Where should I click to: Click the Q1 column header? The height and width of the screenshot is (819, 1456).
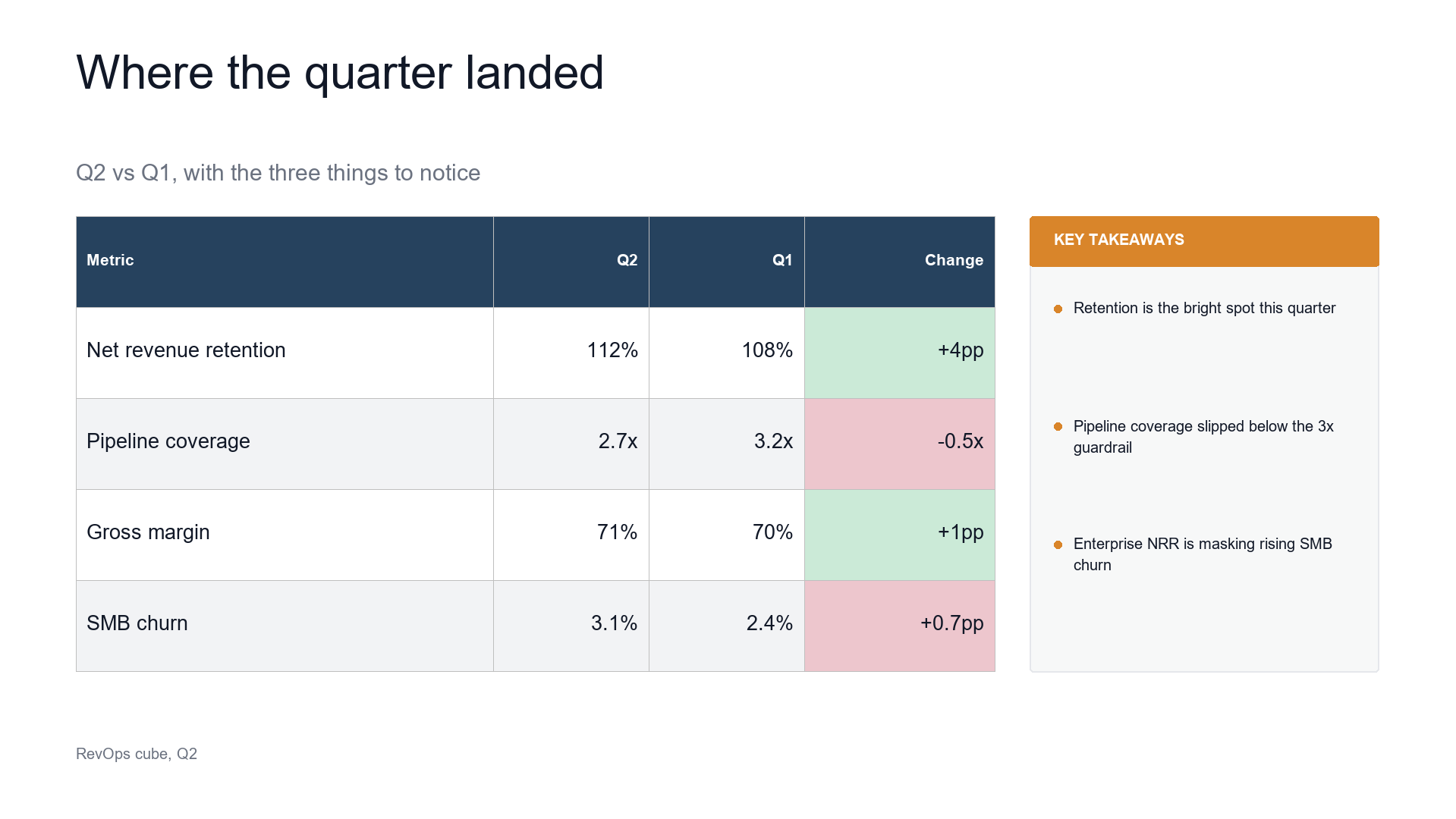[727, 262]
